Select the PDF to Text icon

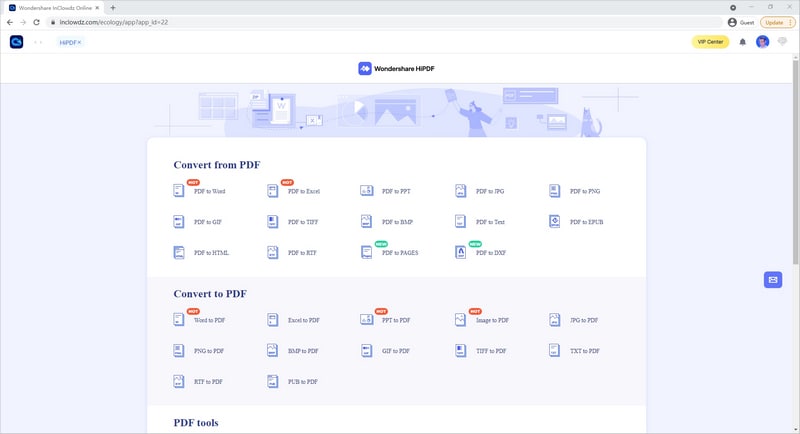tap(460, 221)
